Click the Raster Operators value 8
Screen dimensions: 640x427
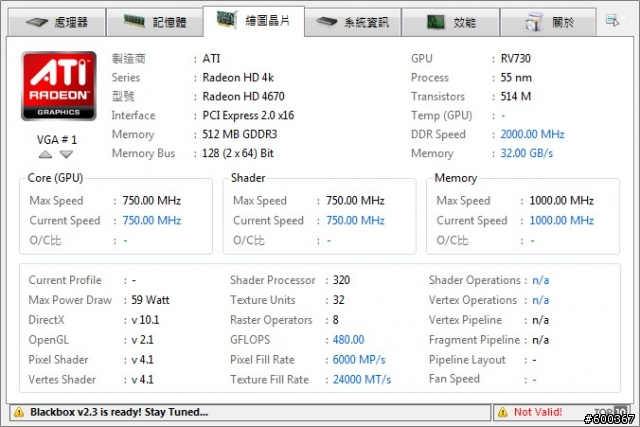[x=336, y=320]
